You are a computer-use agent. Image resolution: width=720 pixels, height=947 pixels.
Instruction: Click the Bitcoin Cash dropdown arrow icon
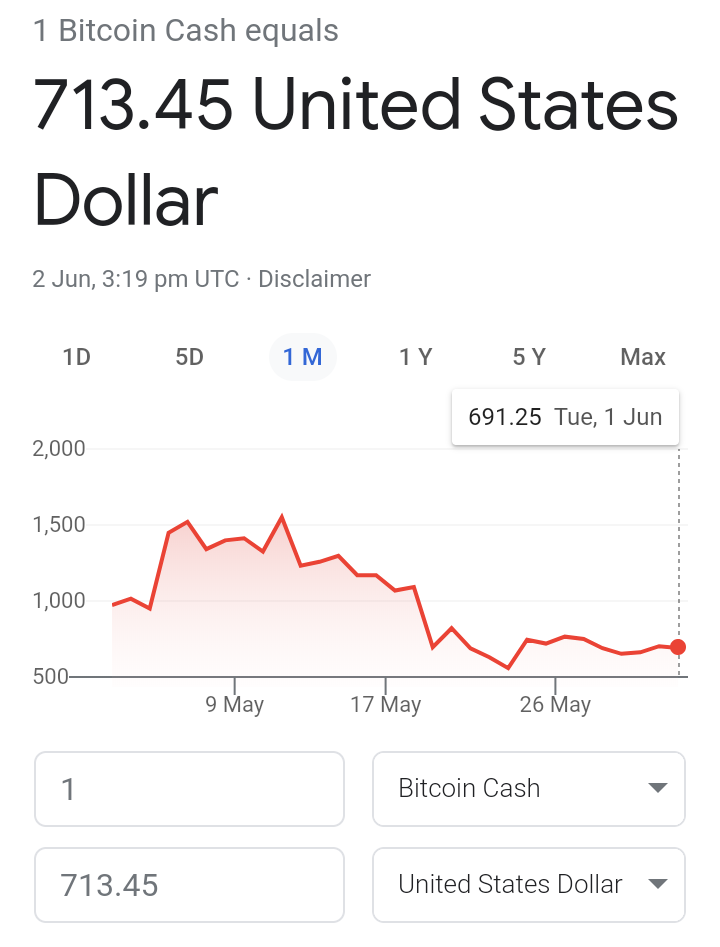coord(657,788)
